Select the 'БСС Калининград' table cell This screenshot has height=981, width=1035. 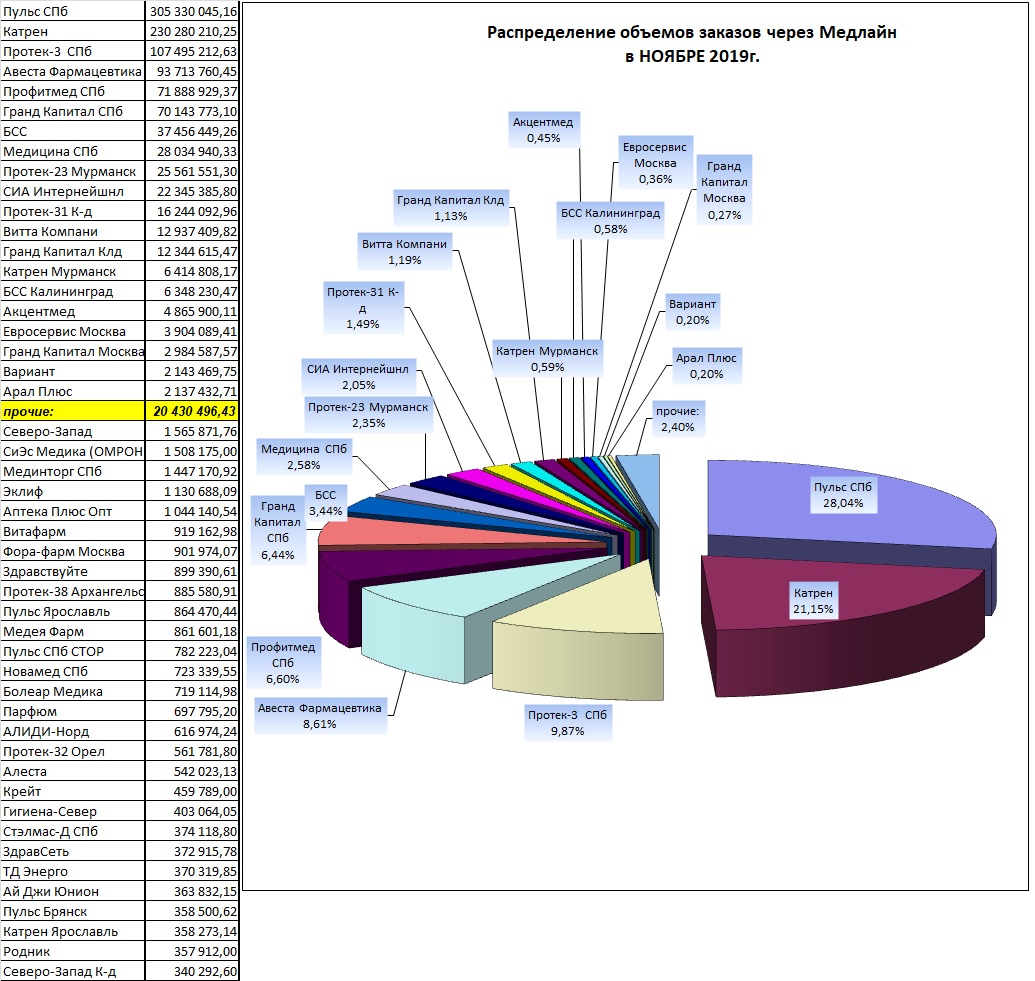[72, 291]
